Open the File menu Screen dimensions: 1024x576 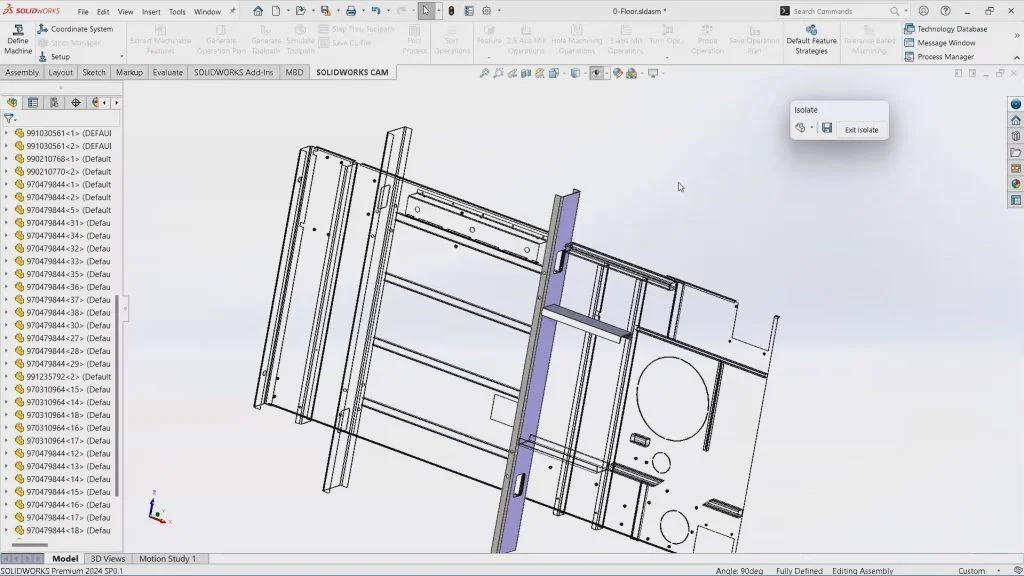(83, 11)
